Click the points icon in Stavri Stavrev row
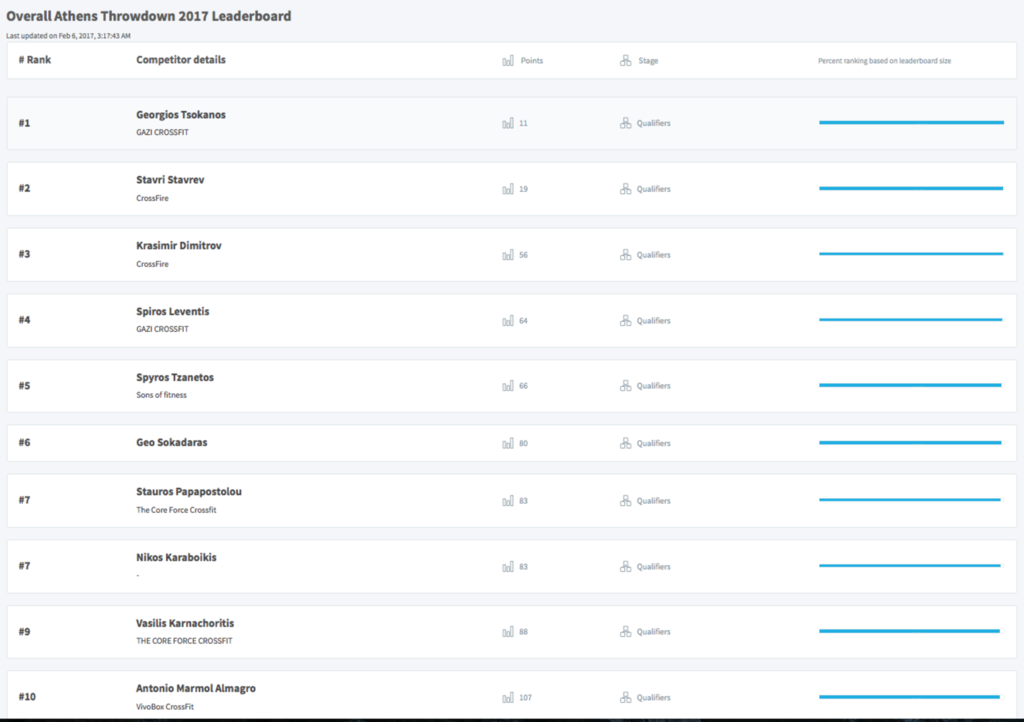This screenshot has height=722, width=1024. pos(507,189)
